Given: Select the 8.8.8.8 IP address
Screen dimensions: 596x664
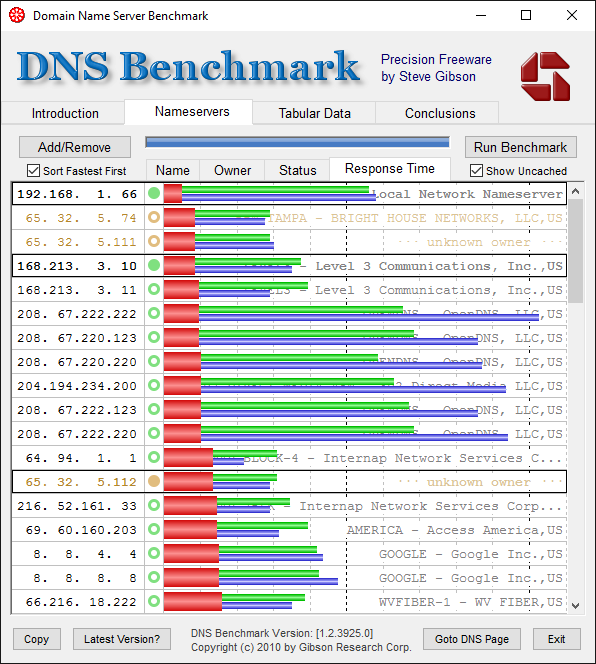Looking at the screenshot, I should pyautogui.click(x=85, y=578).
